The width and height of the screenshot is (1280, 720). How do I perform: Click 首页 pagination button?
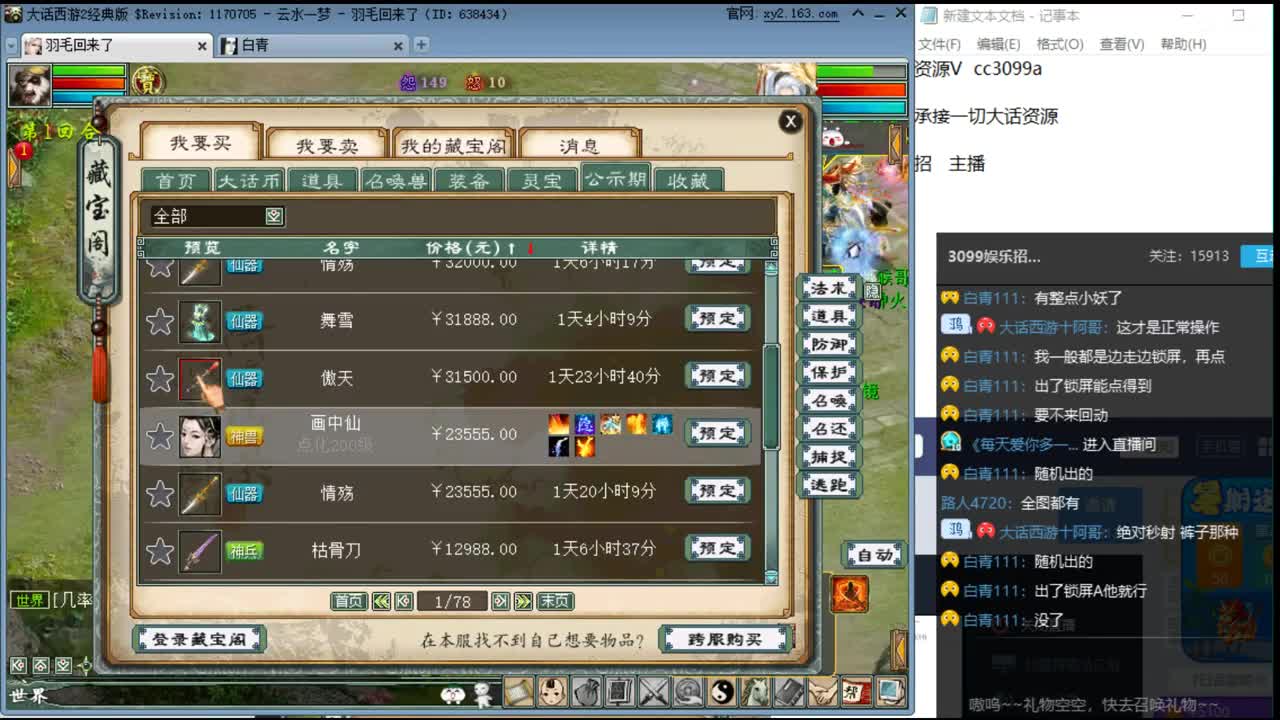pos(349,601)
